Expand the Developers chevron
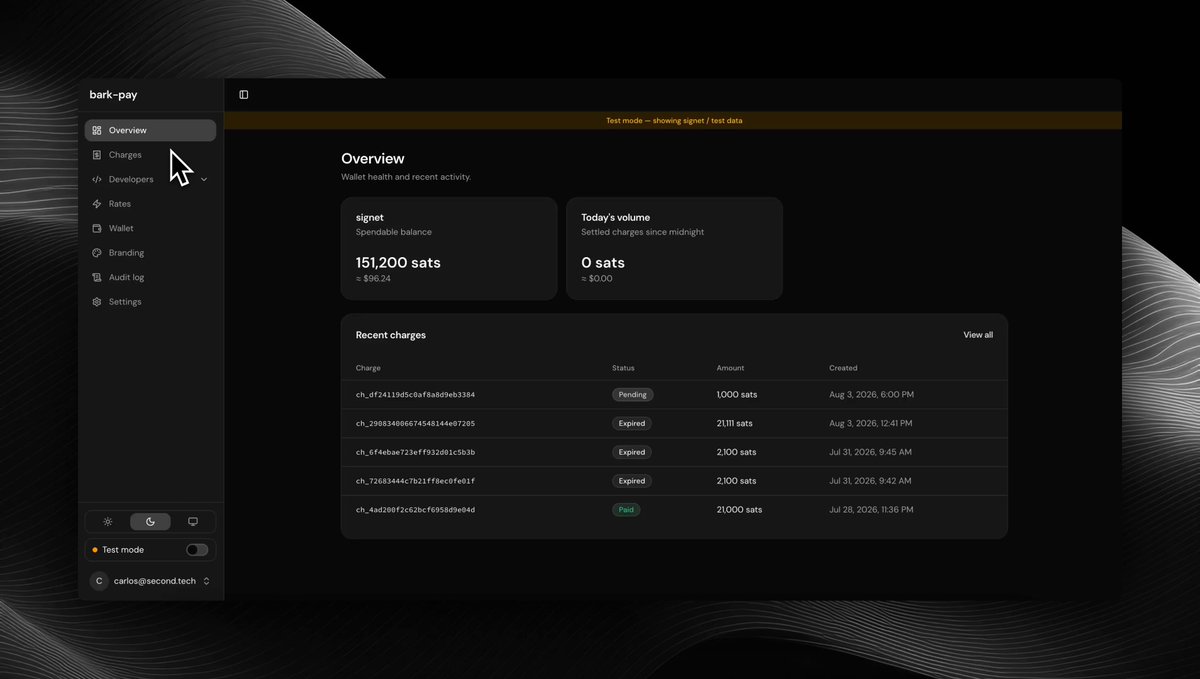 (x=204, y=180)
